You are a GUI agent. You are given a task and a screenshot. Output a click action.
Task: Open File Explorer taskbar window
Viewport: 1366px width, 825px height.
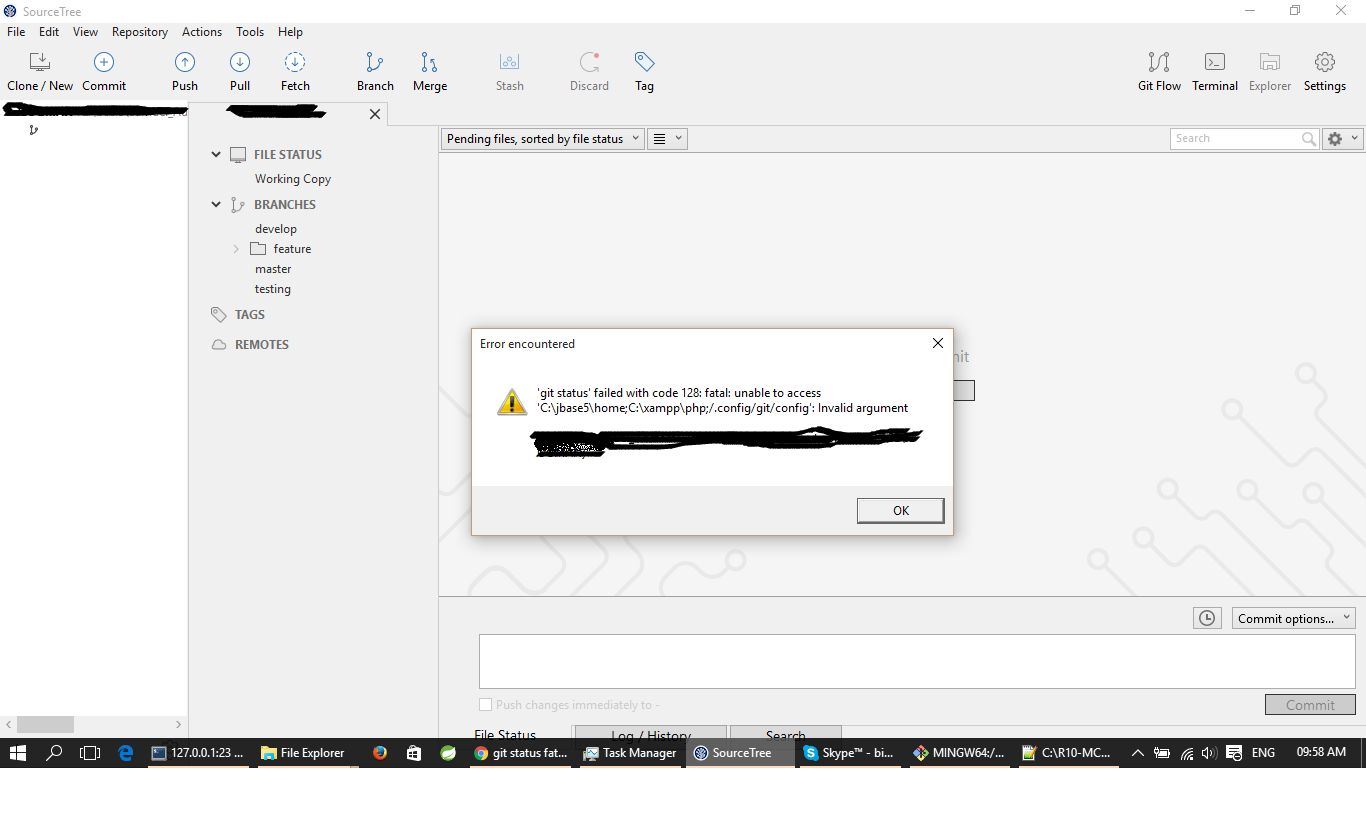click(303, 753)
